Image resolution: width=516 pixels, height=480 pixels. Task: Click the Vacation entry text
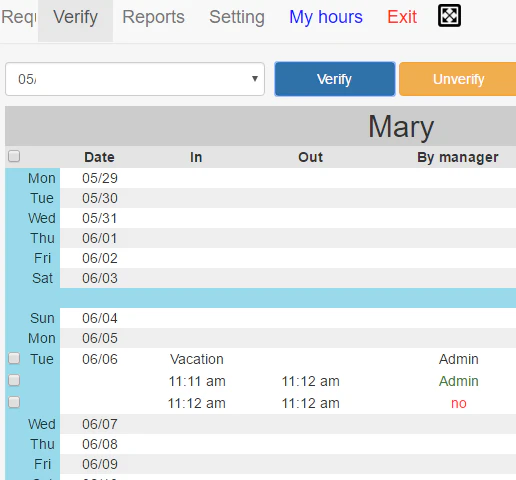(x=197, y=359)
